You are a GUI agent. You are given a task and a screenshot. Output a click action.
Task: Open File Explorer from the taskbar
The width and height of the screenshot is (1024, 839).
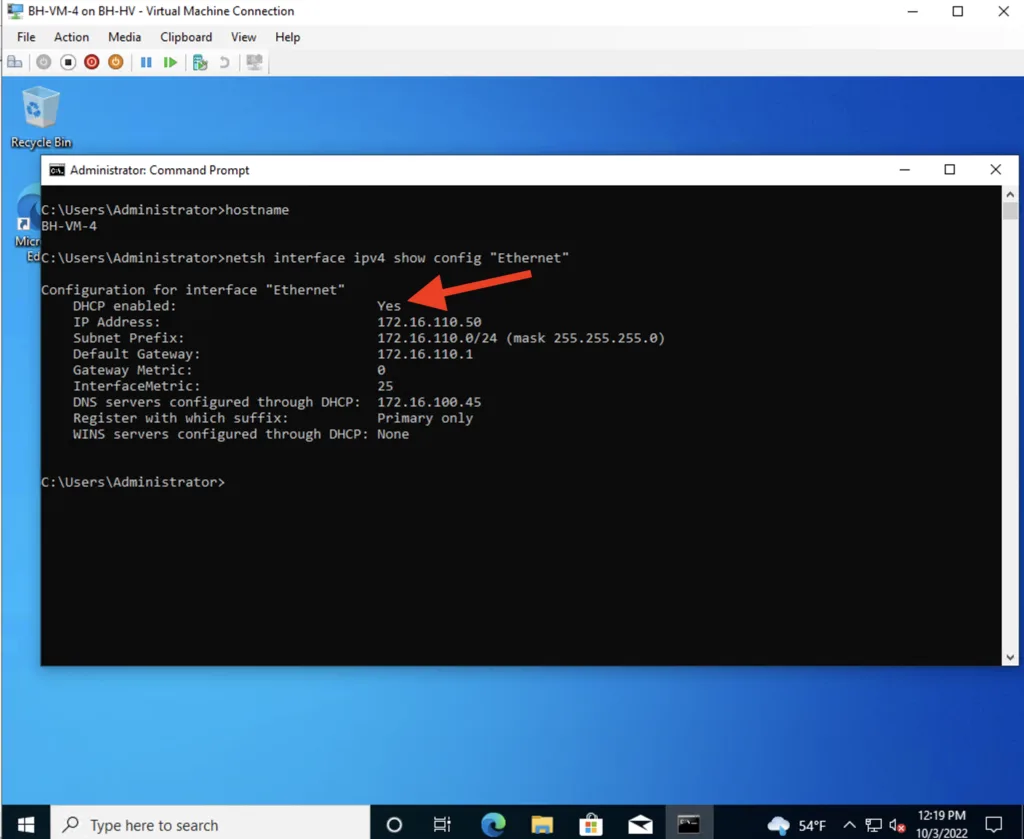pyautogui.click(x=542, y=825)
